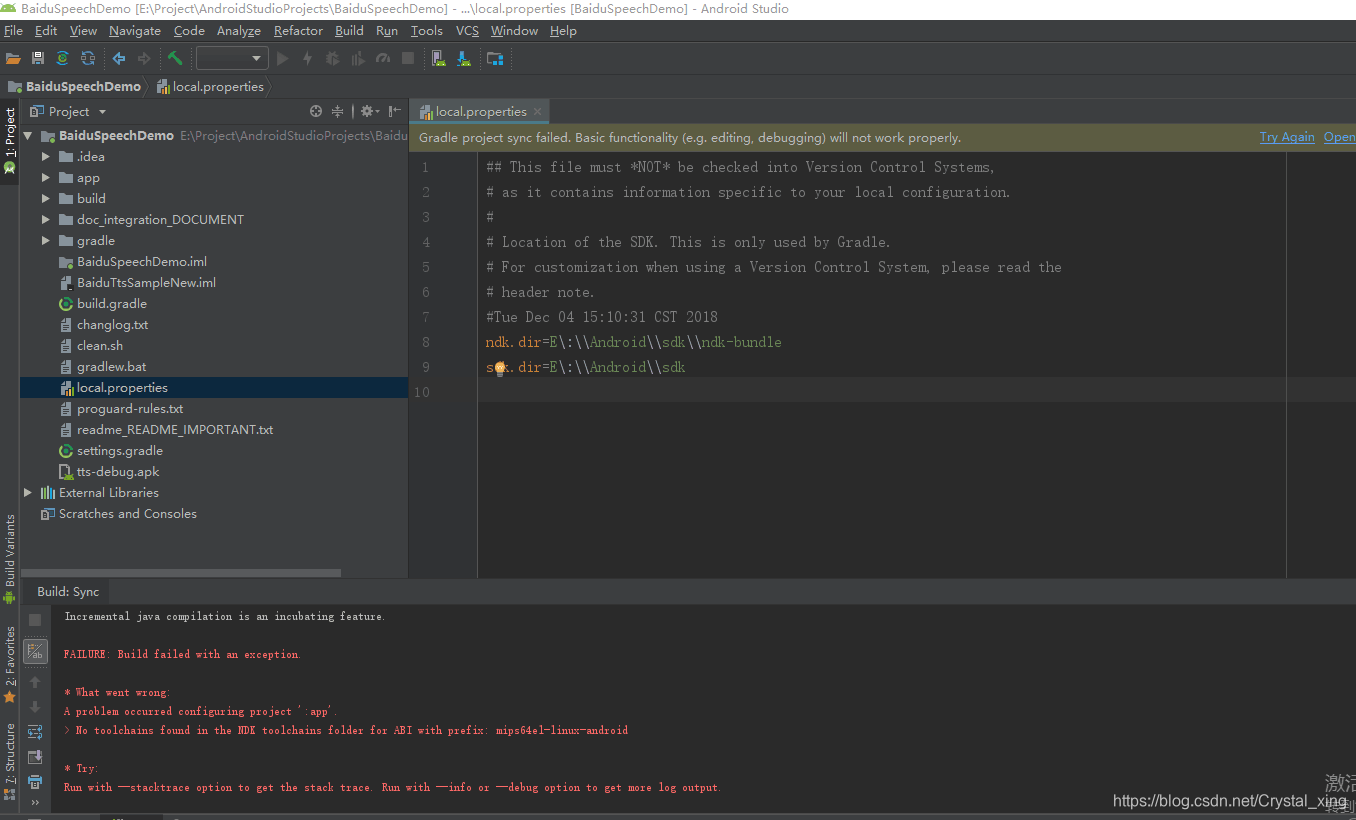The width and height of the screenshot is (1356, 820).
Task: Toggle the Build Variants side tab
Action: click(x=10, y=559)
